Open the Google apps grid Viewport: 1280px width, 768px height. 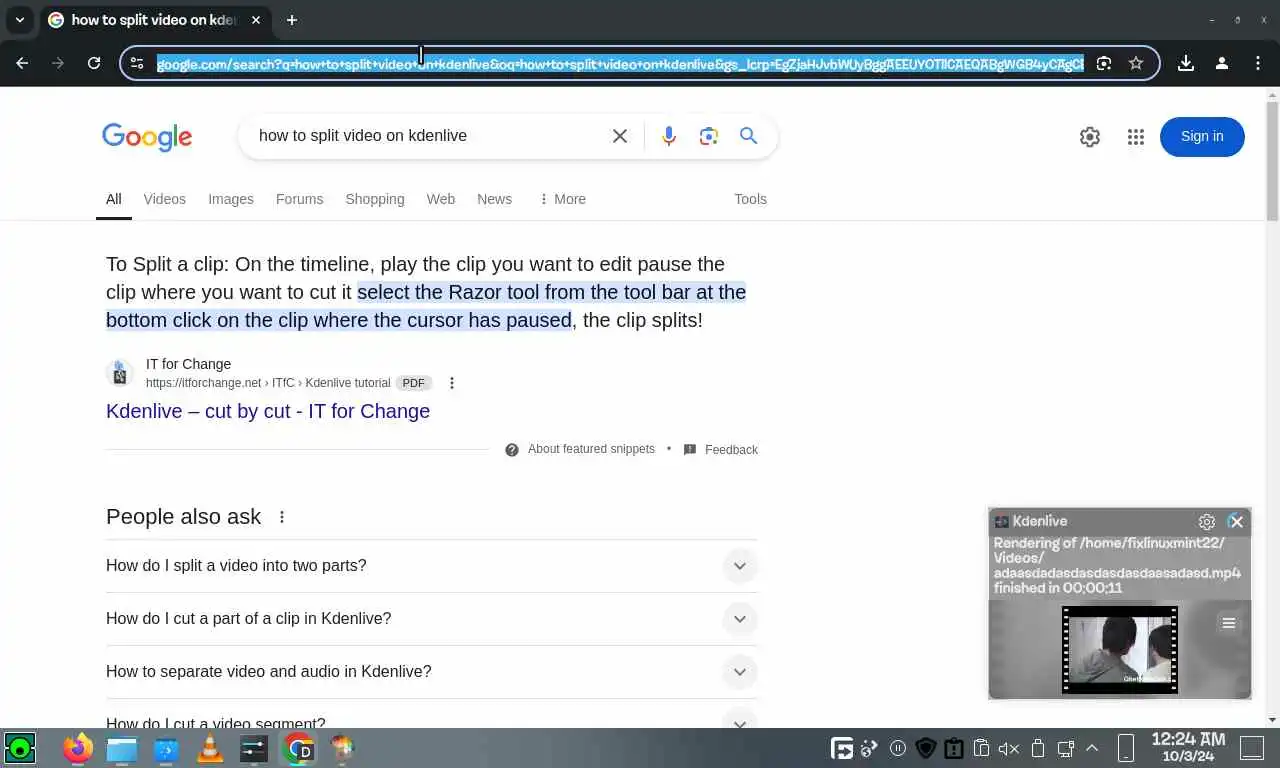1135,137
